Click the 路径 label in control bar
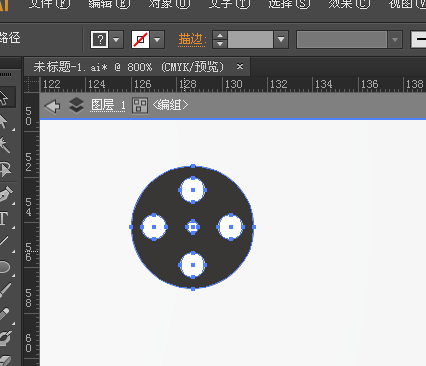The width and height of the screenshot is (426, 366). point(10,38)
